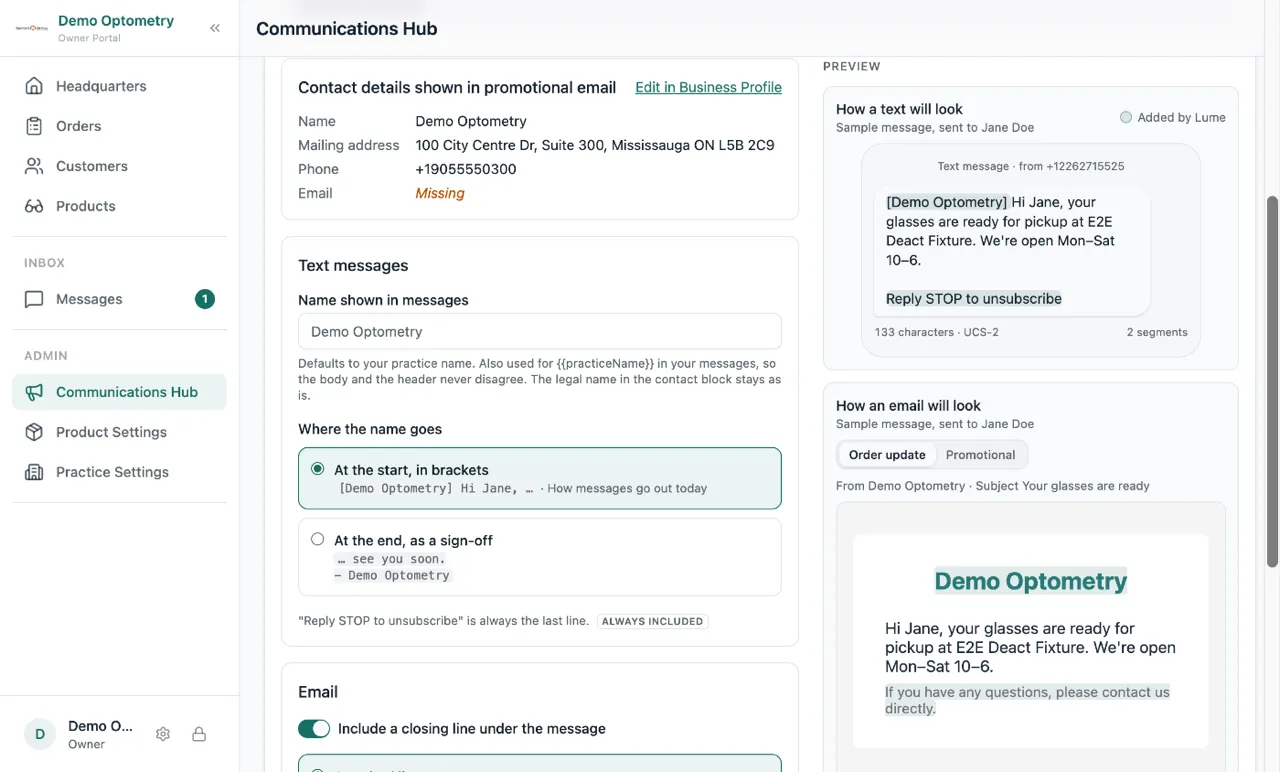Click the Communications Hub megaphone icon
1280x772 pixels.
tap(34, 392)
